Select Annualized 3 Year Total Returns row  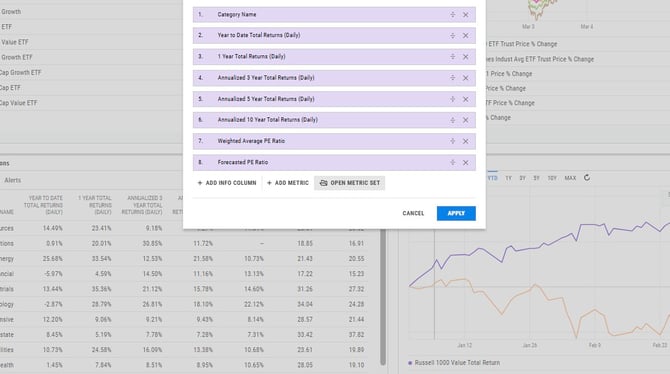[334, 78]
